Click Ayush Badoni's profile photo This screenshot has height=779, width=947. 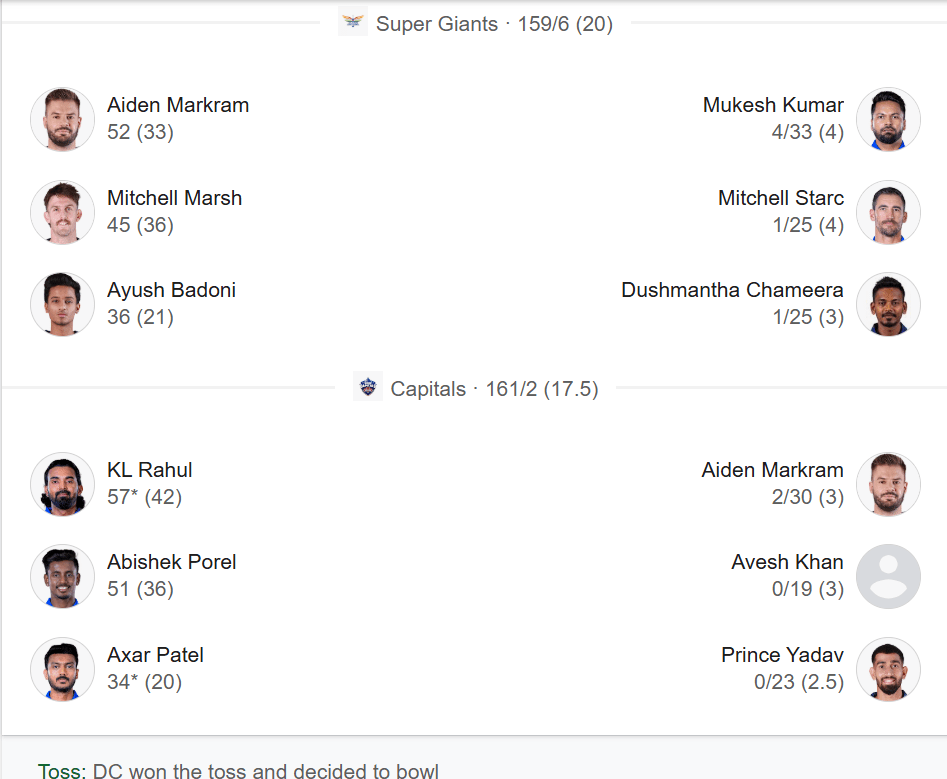(x=62, y=304)
